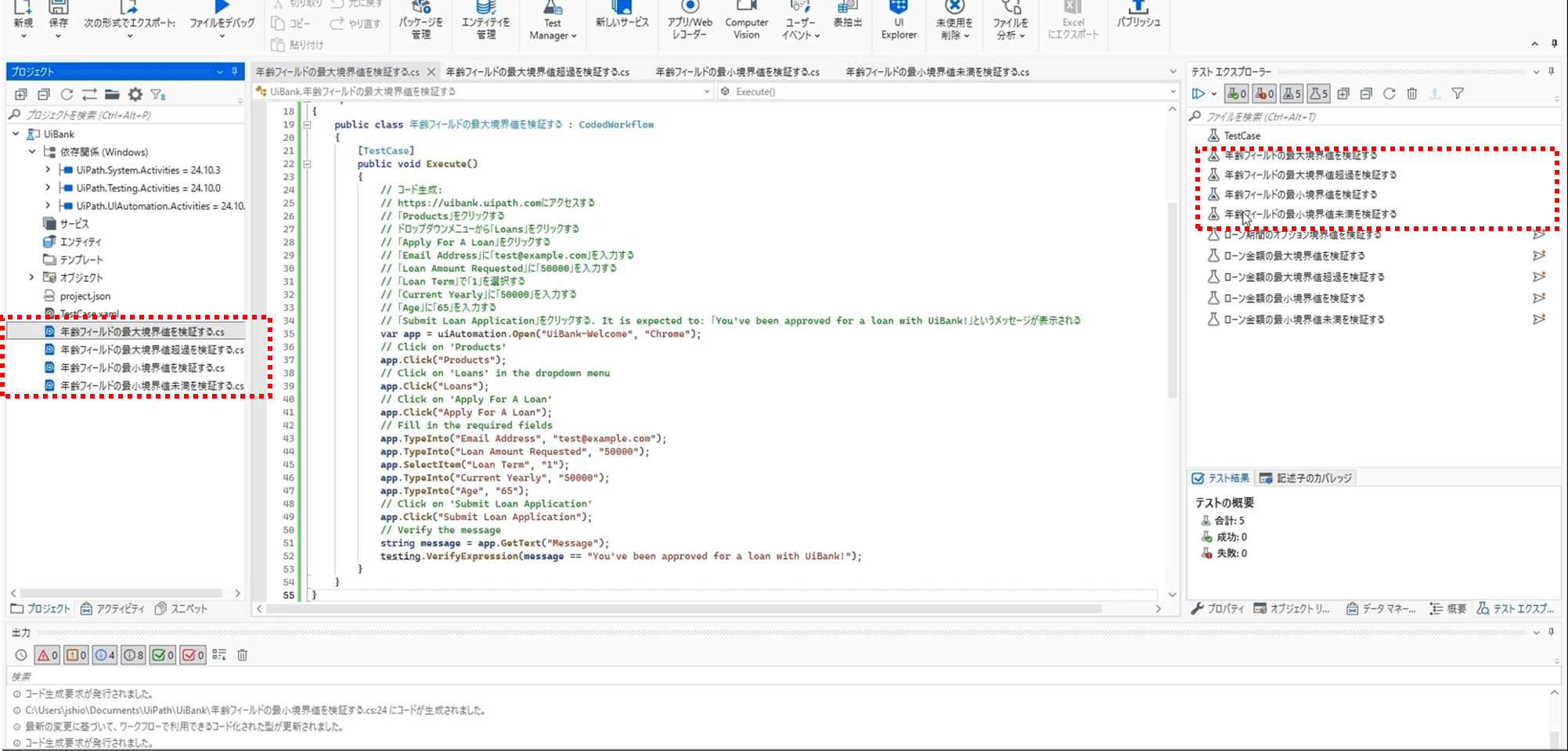Expand UiPath.System.Activities dependency
The height and width of the screenshot is (751, 1568).
(48, 170)
